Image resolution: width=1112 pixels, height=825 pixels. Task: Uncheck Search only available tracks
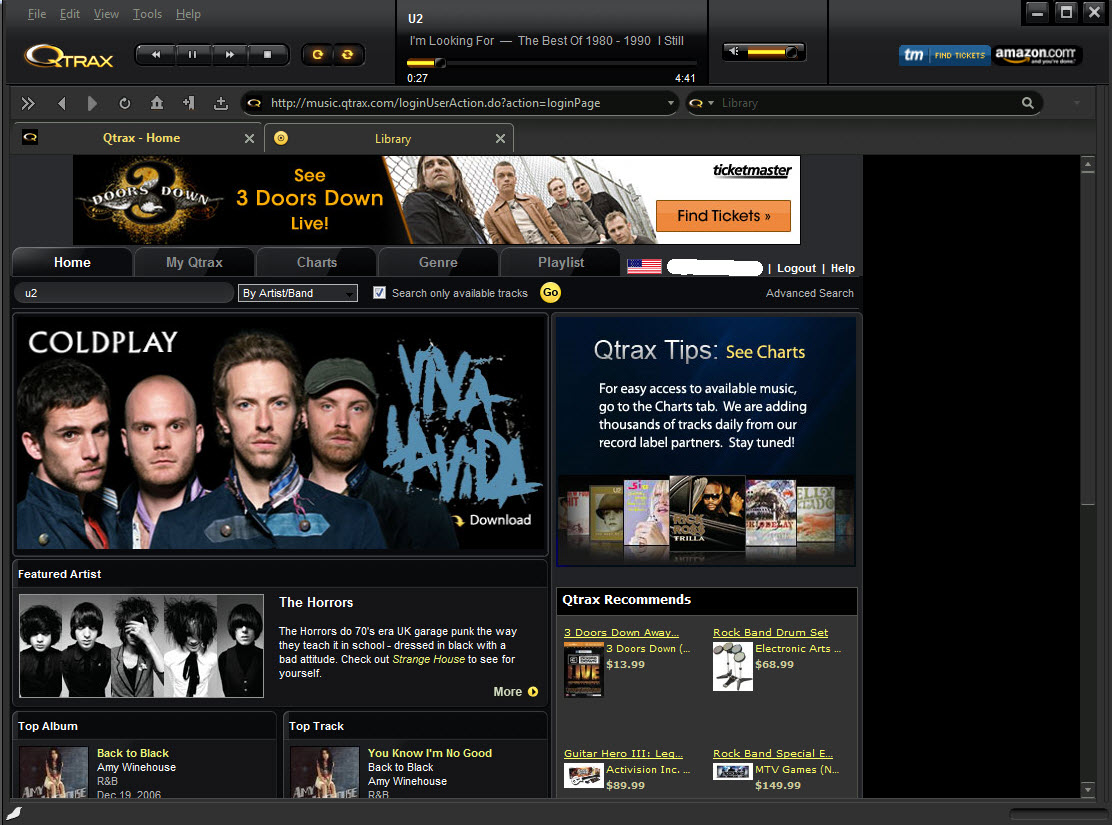(x=379, y=293)
